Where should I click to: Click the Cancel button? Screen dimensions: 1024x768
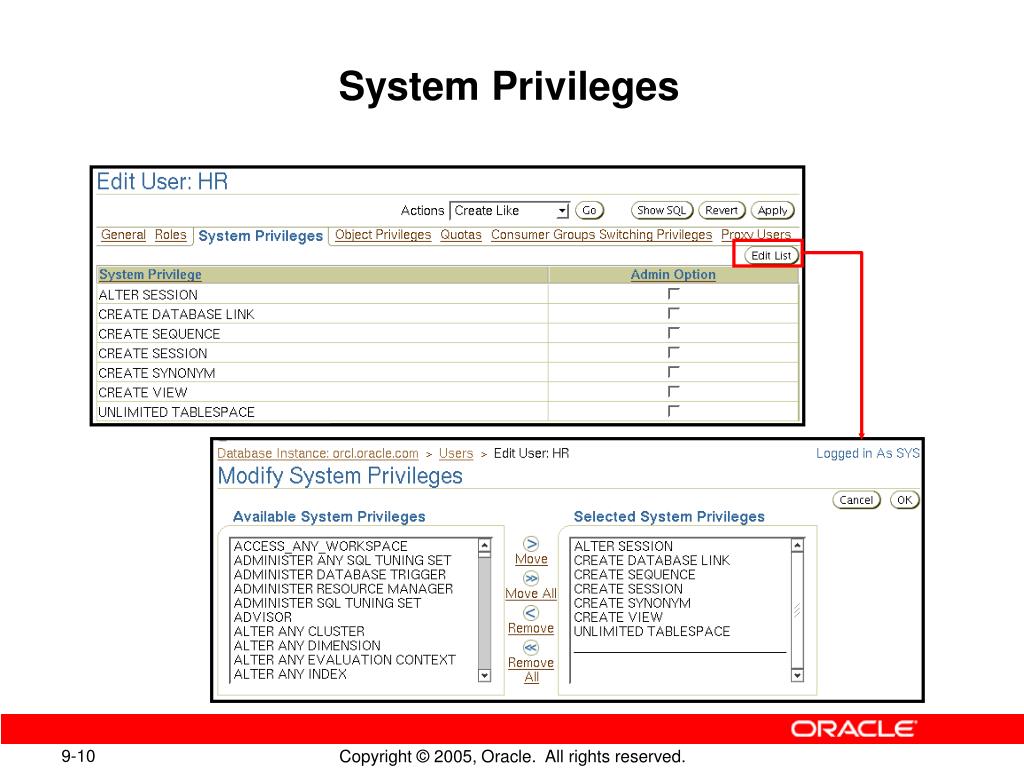856,500
